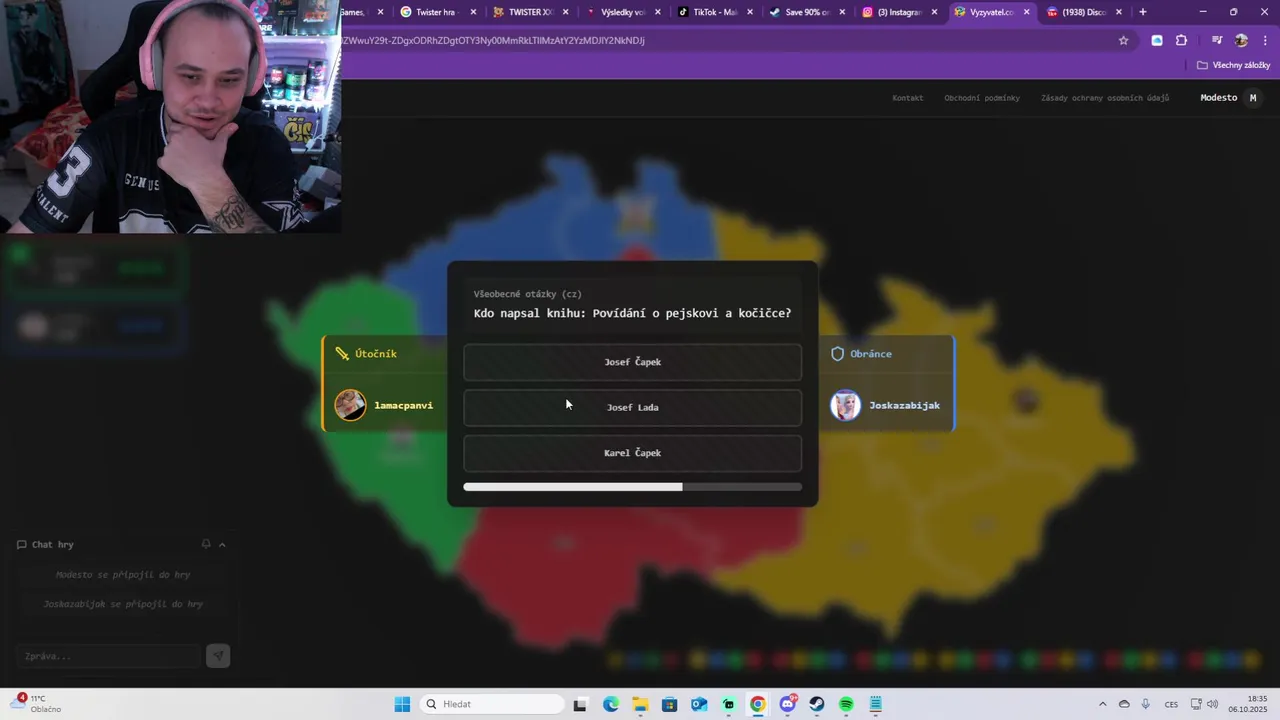Screen dimensions: 1280x720
Task: Switch to the Discord (1938) tab
Action: [1083, 12]
